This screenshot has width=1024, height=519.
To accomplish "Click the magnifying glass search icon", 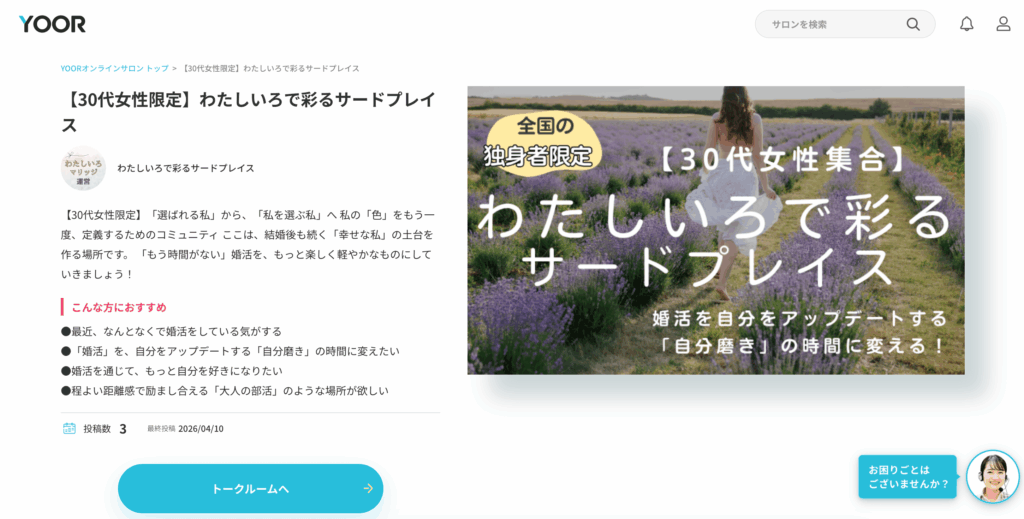I will [x=913, y=24].
